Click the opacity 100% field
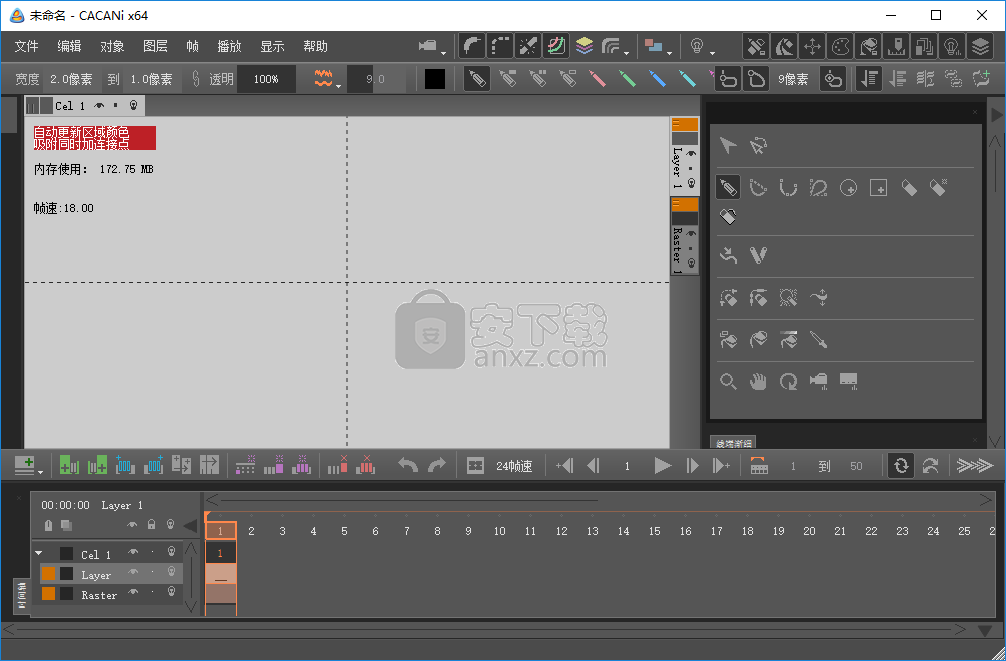Image resolution: width=1006 pixels, height=661 pixels. point(266,79)
